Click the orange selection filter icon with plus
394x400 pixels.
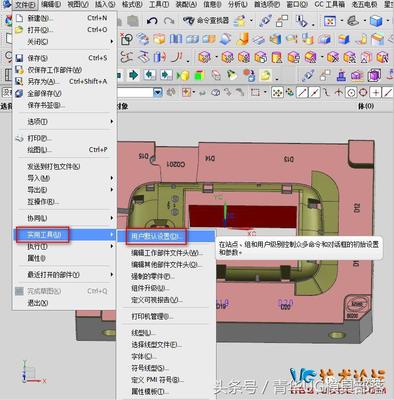(186, 92)
